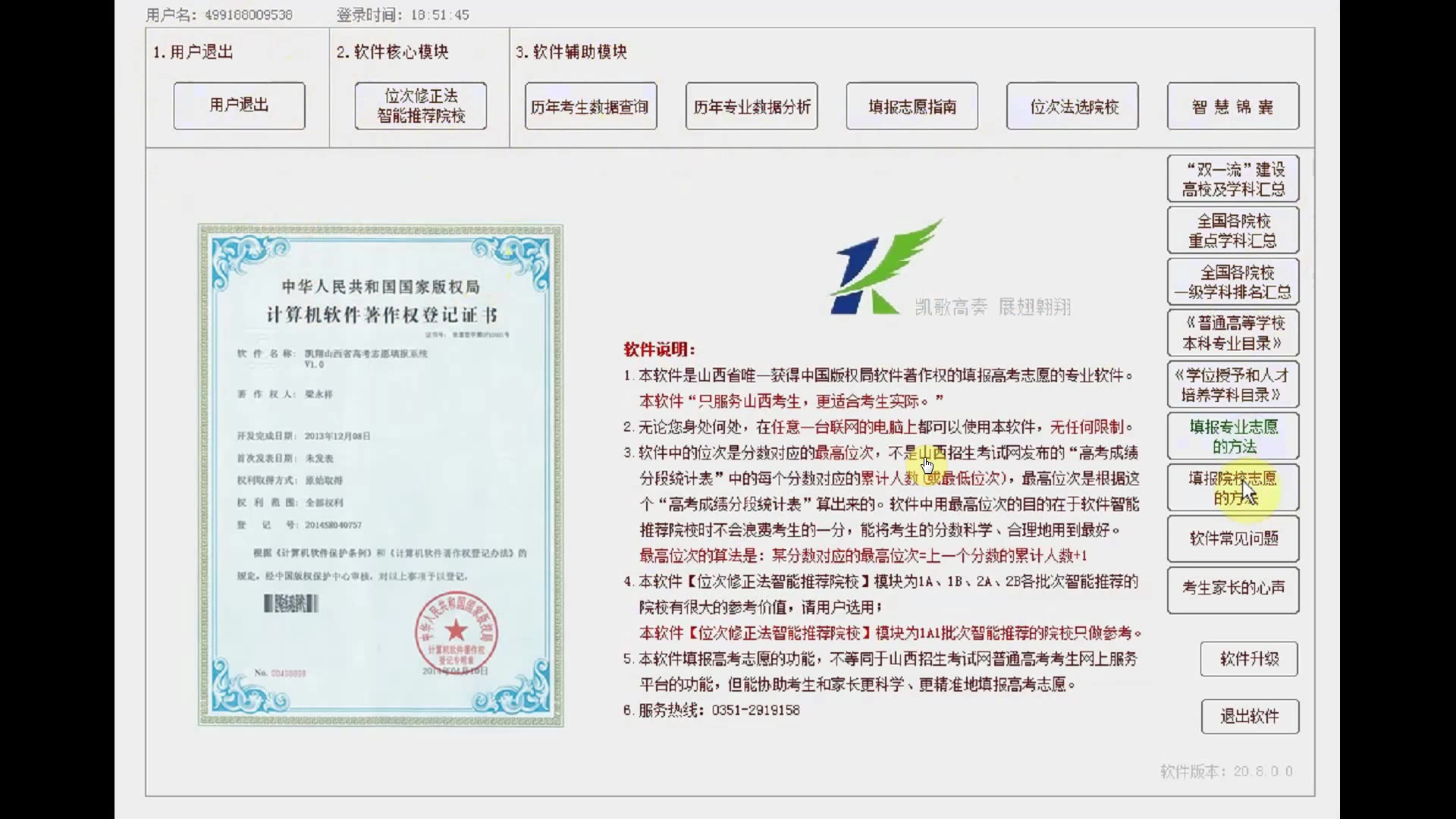1456x819 pixels.
Task: Click the 软件说明 heading
Action: click(x=659, y=350)
